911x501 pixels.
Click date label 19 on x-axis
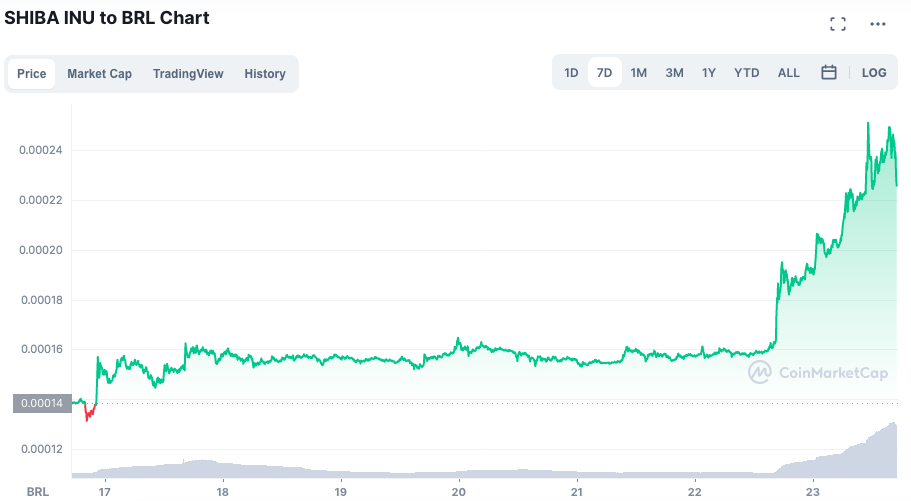(340, 492)
